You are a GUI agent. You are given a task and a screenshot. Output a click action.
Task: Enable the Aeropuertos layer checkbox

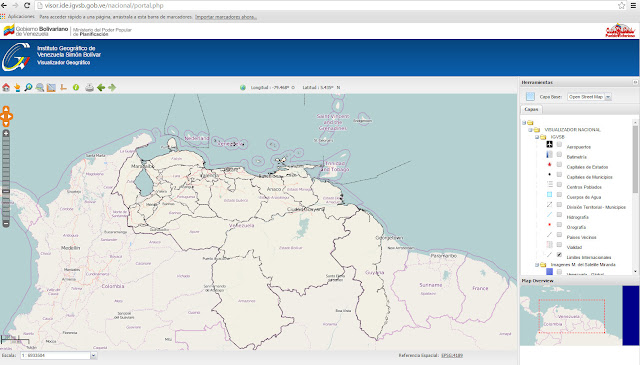coord(559,144)
